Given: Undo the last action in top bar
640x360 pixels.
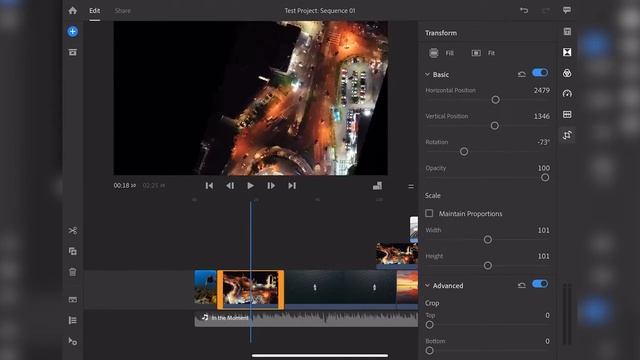Looking at the screenshot, I should click(x=524, y=11).
